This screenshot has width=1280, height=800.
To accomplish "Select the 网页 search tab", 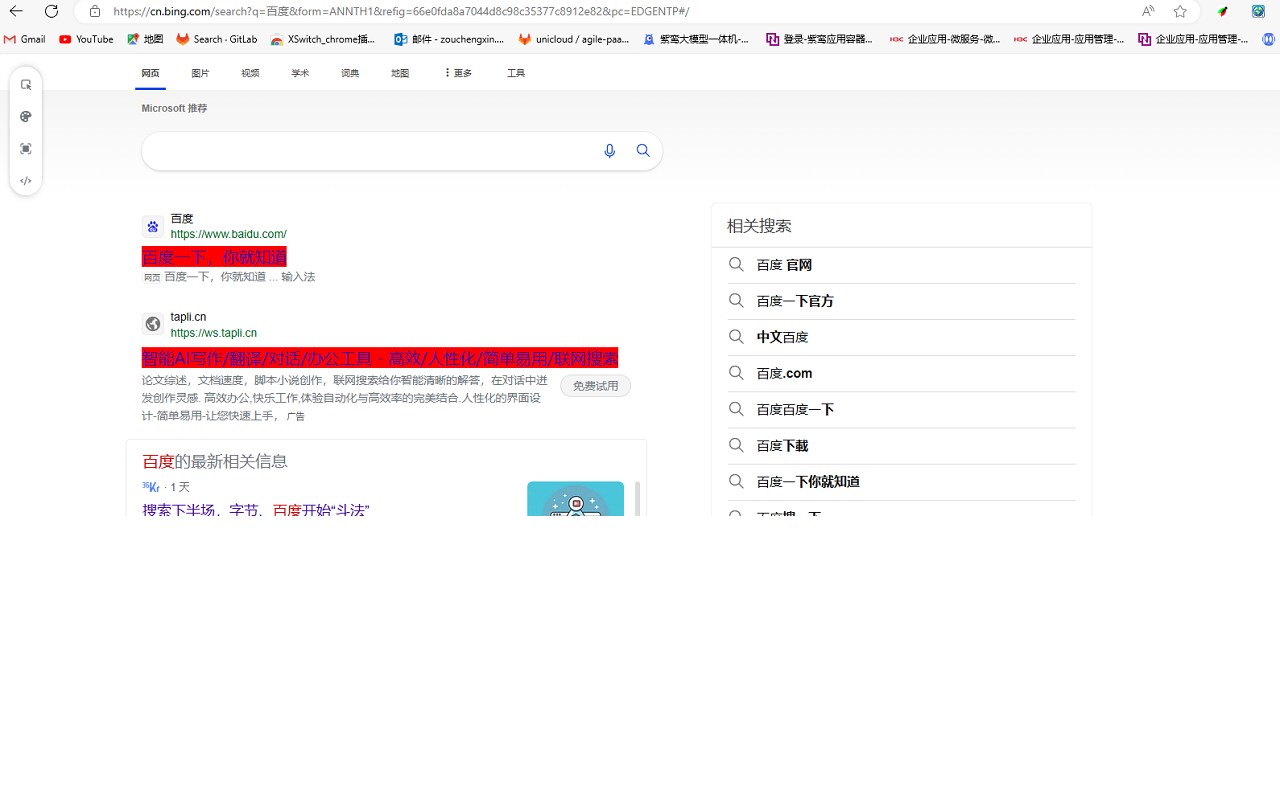I will [x=150, y=73].
